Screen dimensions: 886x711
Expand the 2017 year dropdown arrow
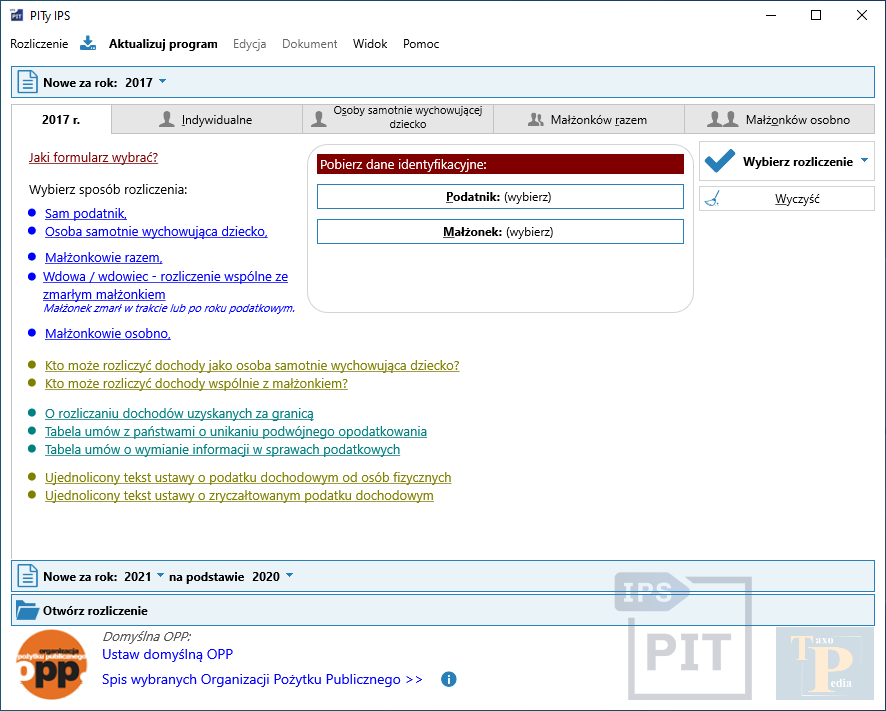163,82
